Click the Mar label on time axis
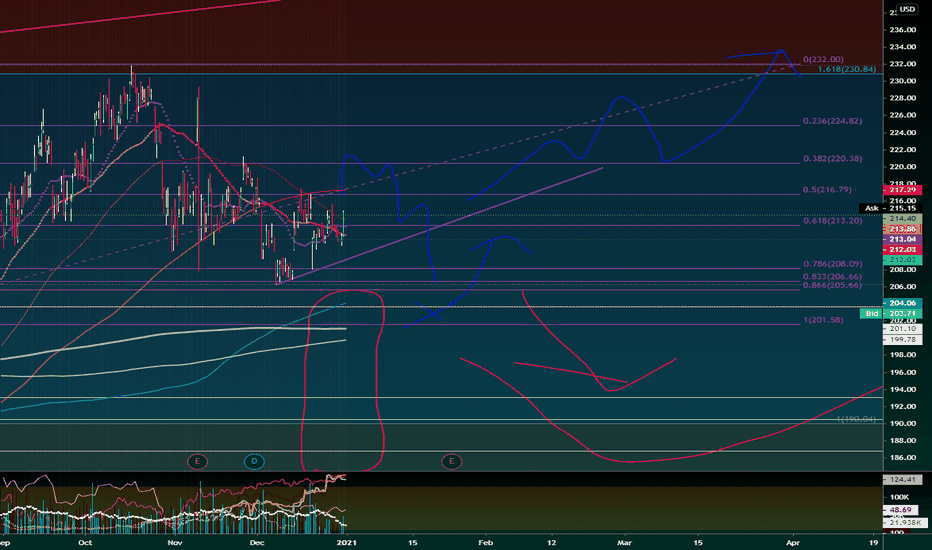932x550 pixels. tap(624, 543)
